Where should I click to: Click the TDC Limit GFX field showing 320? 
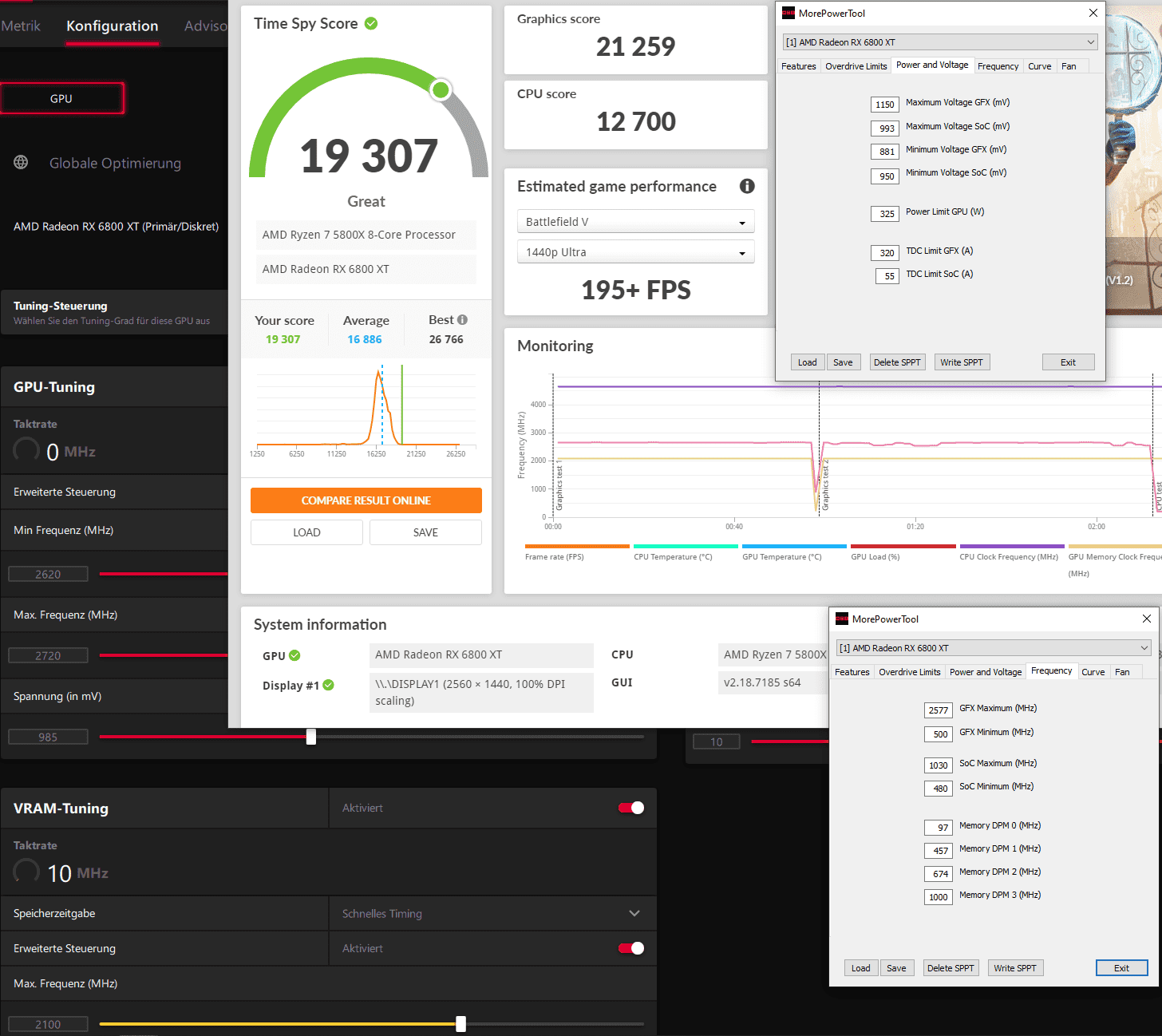click(x=887, y=253)
